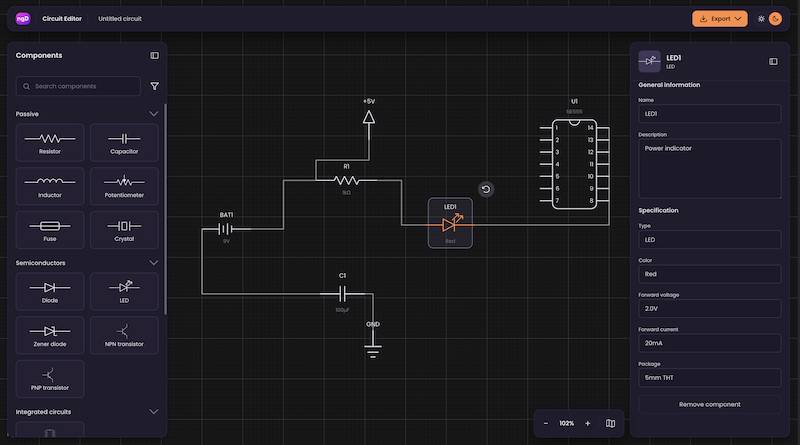Click the ngD app logo
The width and height of the screenshot is (800, 445).
point(23,19)
